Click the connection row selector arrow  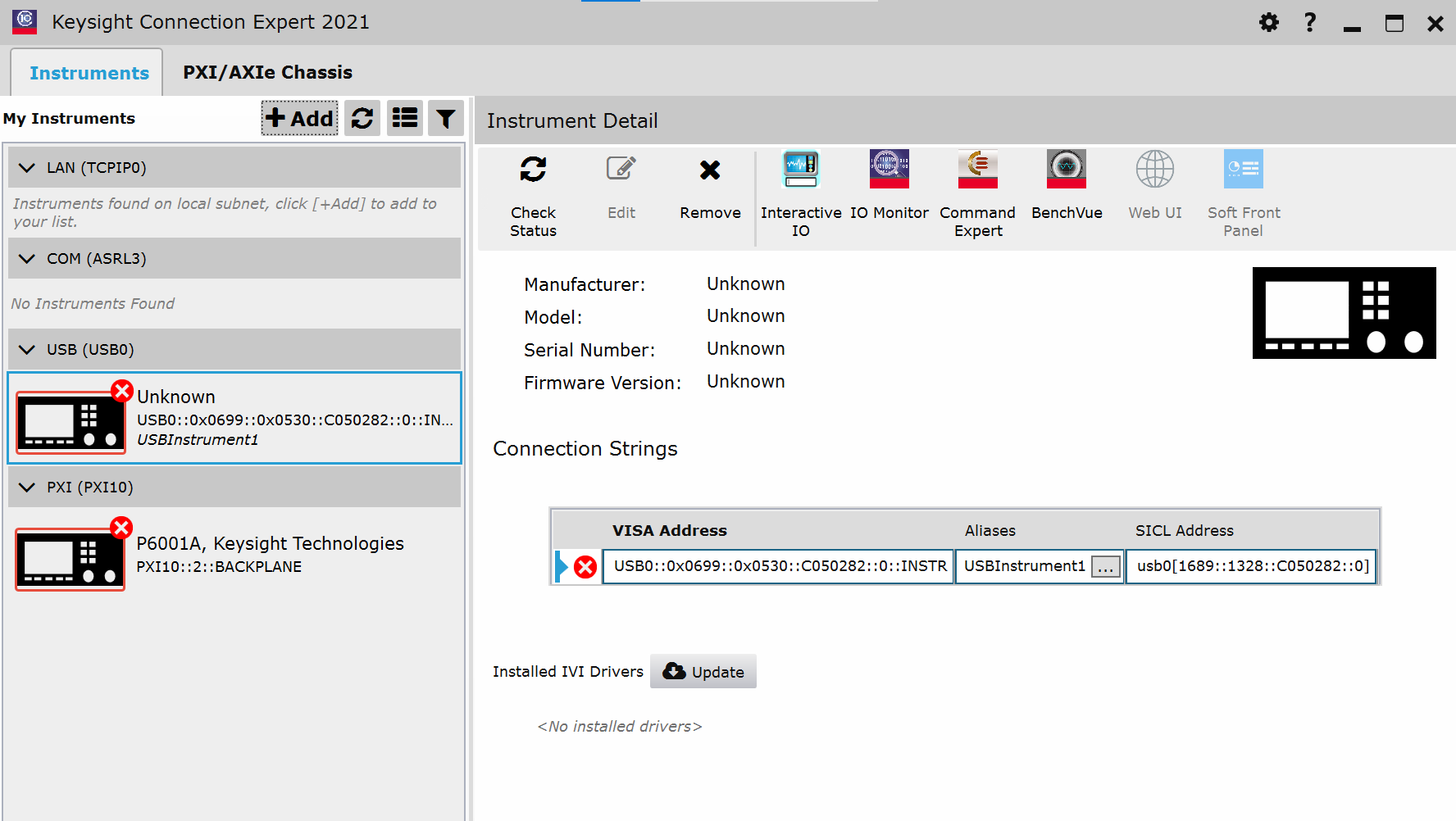tap(562, 566)
